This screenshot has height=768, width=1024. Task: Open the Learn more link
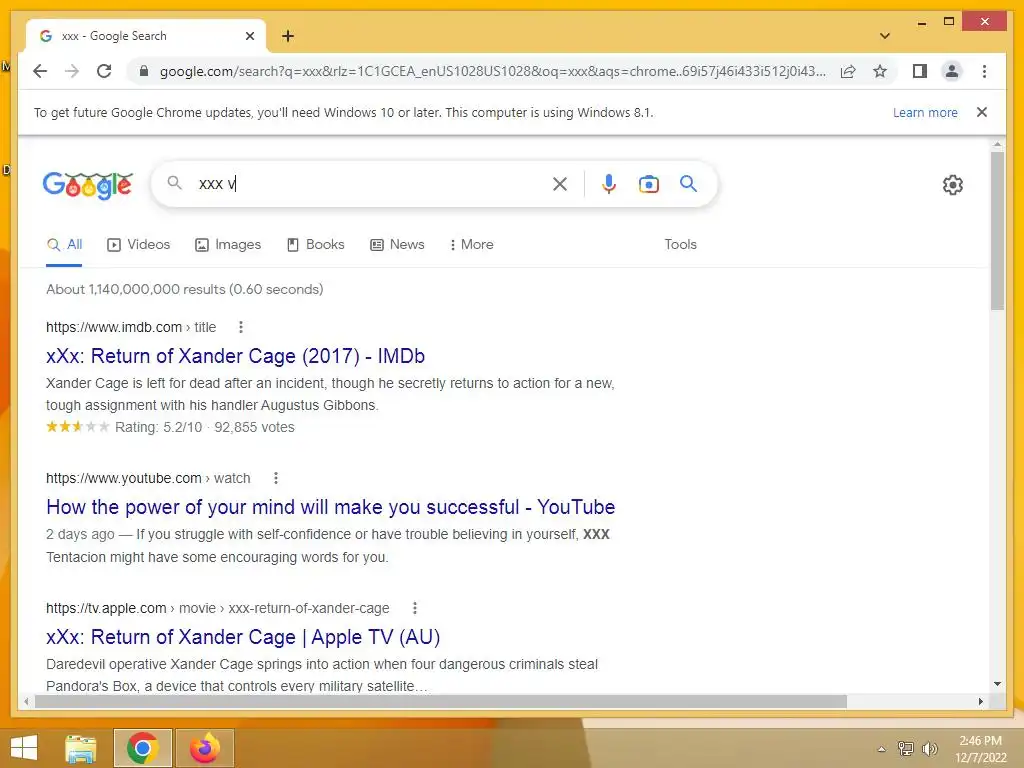[925, 112]
